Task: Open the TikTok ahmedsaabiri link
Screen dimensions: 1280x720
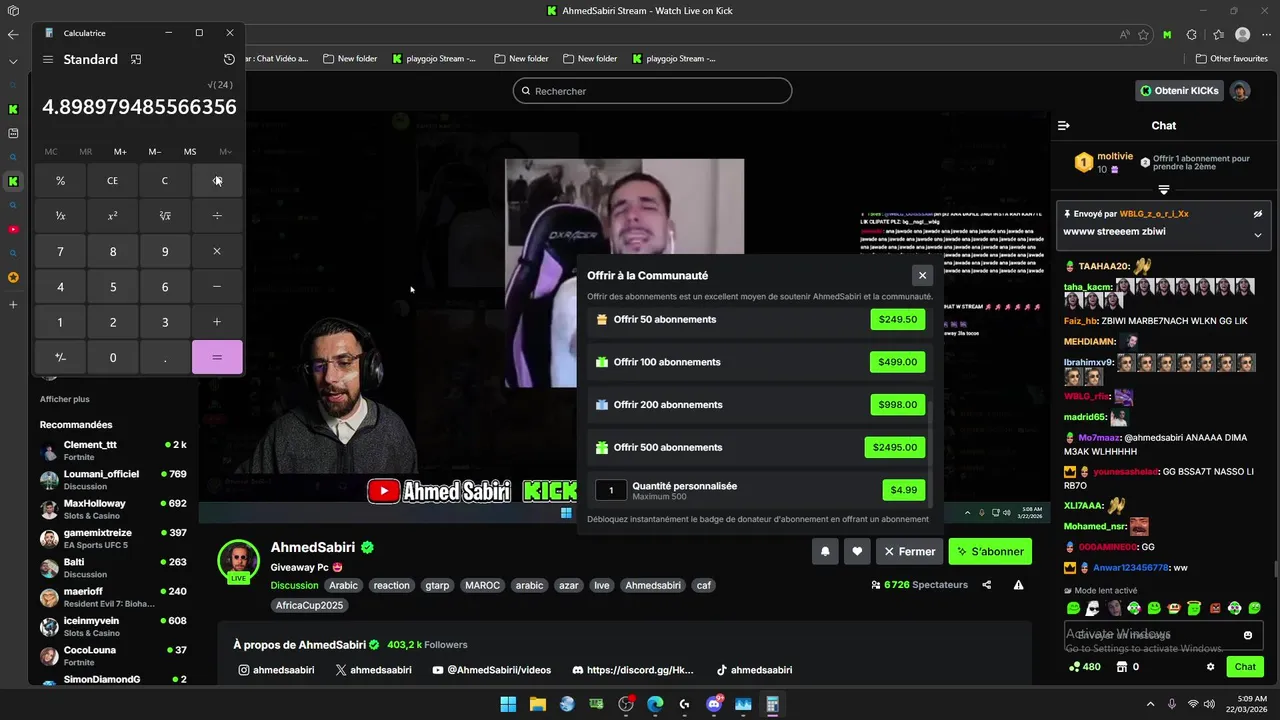Action: [754, 670]
